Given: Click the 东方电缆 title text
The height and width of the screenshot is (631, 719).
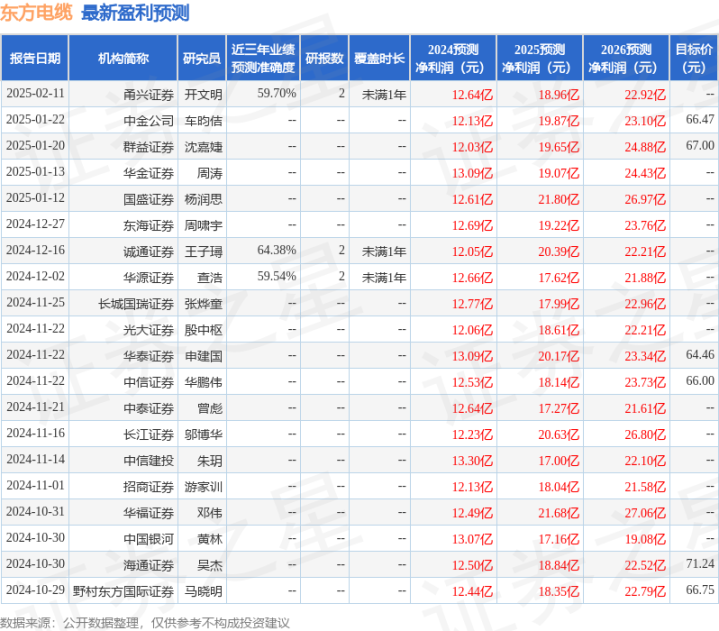Looking at the screenshot, I should coord(36,12).
